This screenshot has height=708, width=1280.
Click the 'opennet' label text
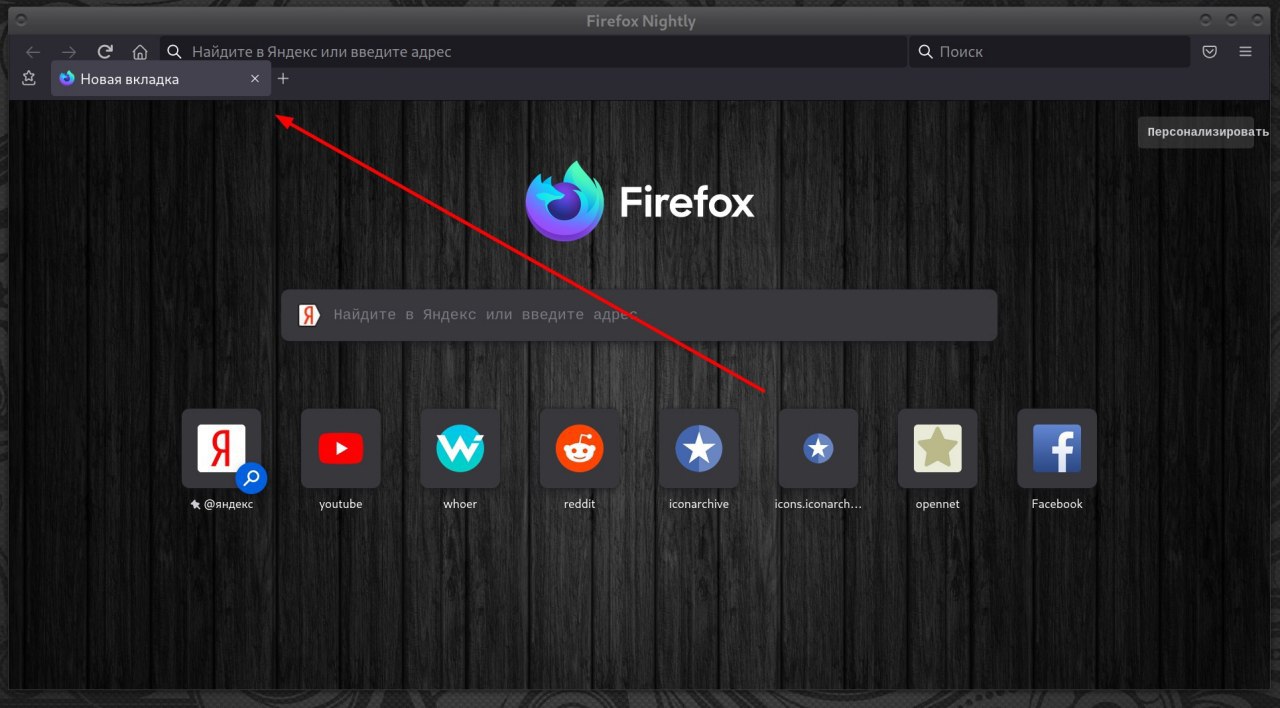[x=938, y=504]
